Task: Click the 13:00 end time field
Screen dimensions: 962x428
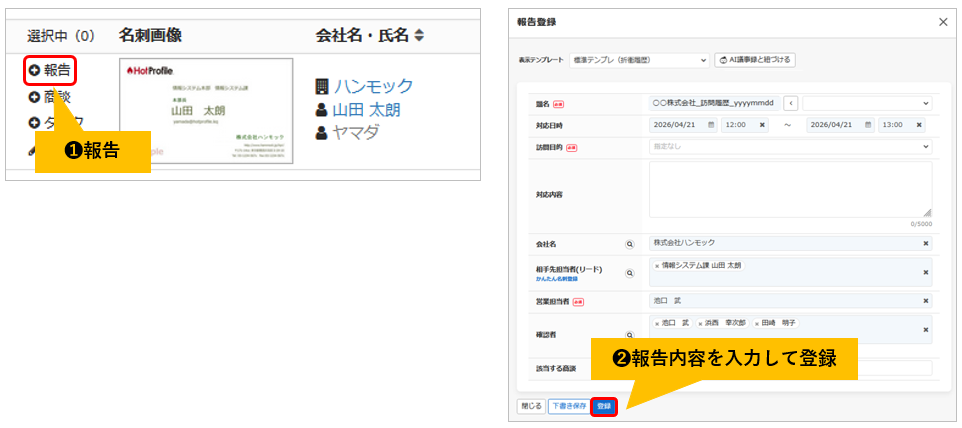Action: [902, 124]
